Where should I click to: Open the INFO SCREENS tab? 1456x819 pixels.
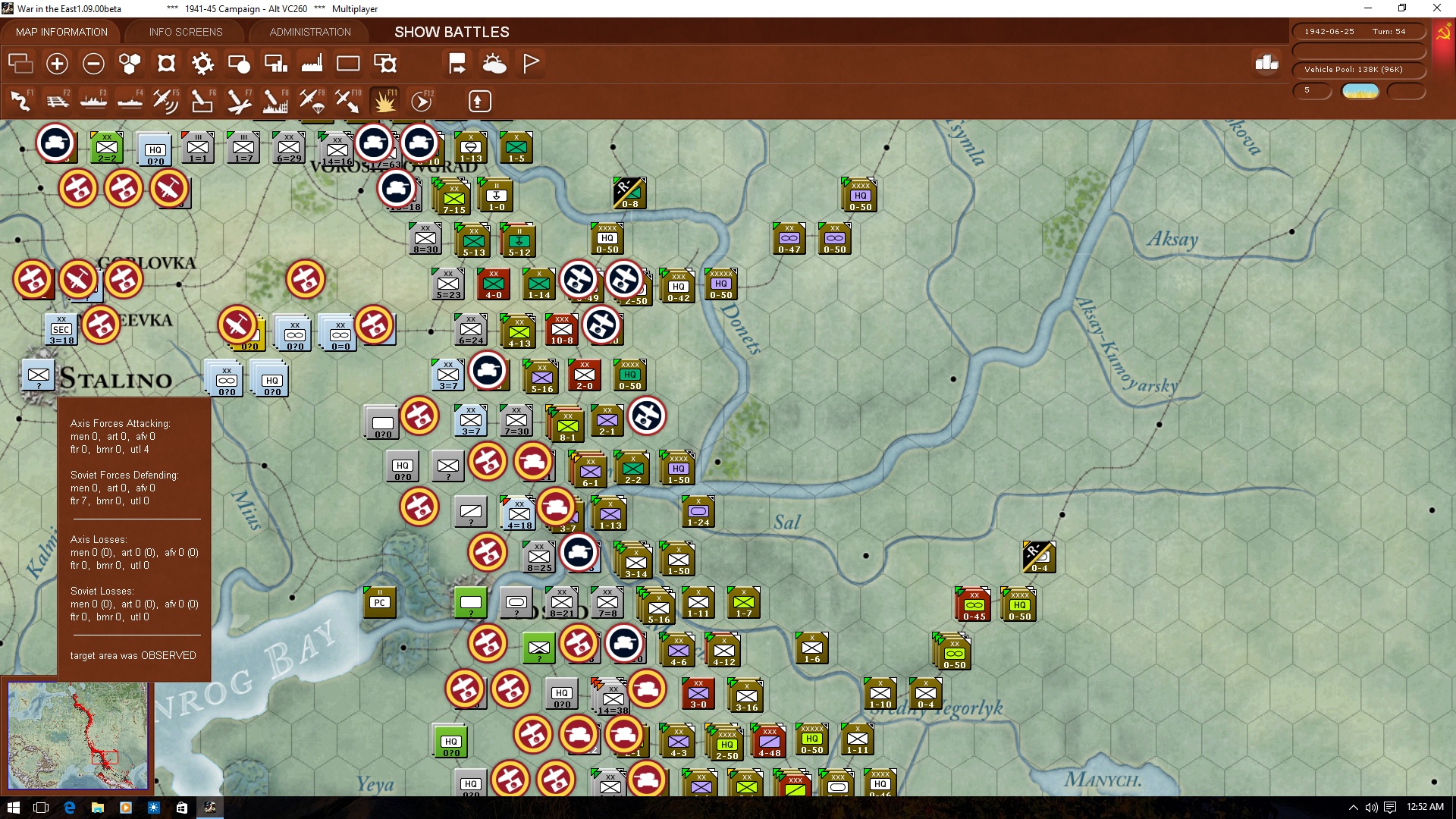point(186,32)
